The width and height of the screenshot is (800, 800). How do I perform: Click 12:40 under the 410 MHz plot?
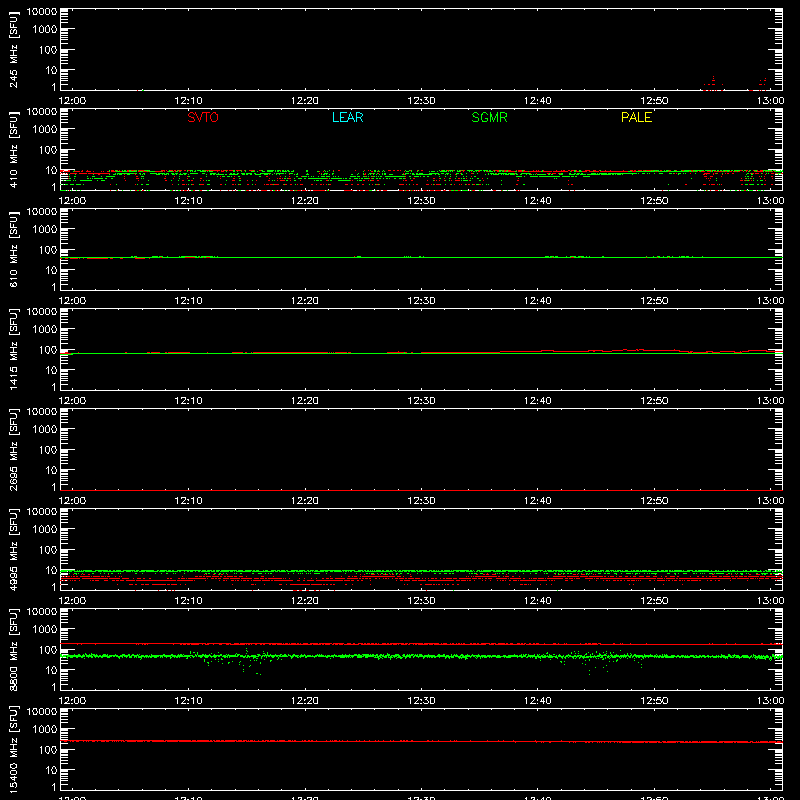pos(538,201)
